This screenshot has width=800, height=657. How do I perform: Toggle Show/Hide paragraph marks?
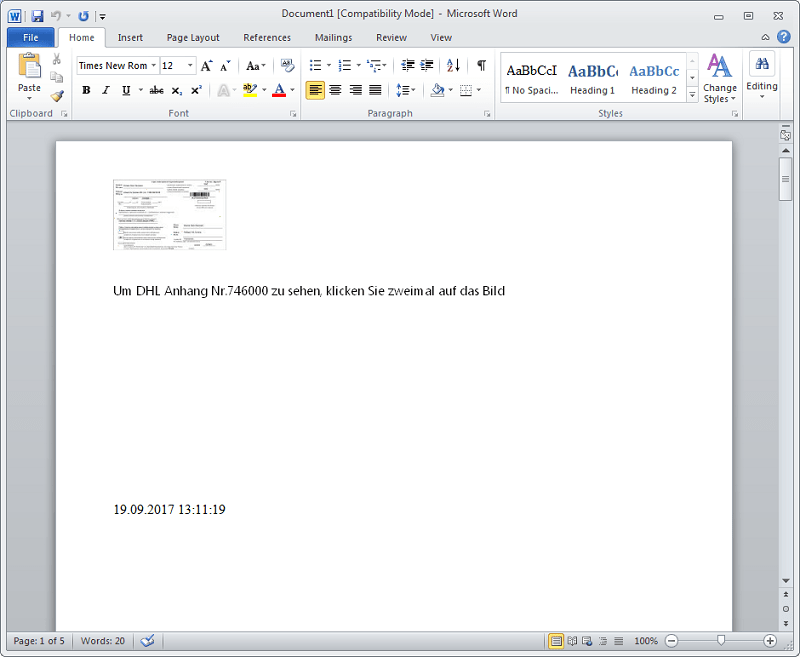481,65
